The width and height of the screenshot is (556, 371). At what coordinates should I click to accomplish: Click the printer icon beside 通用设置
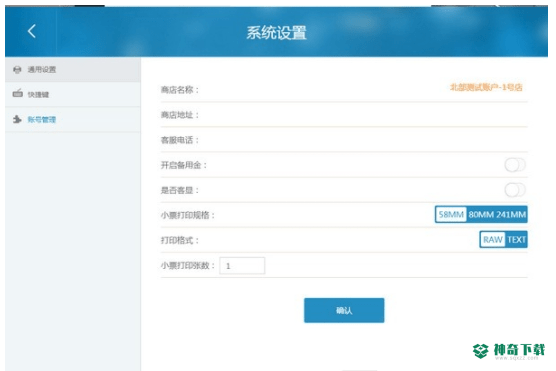click(x=17, y=70)
